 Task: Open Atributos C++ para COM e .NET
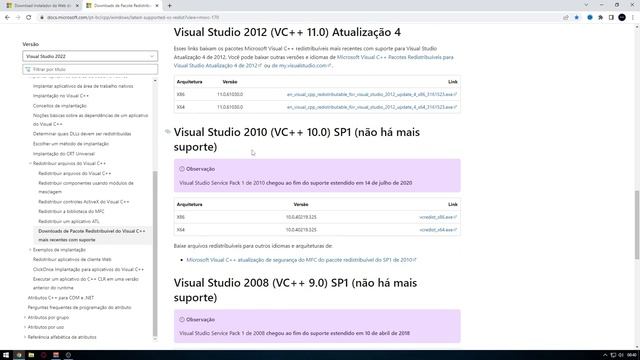[x=60, y=298]
